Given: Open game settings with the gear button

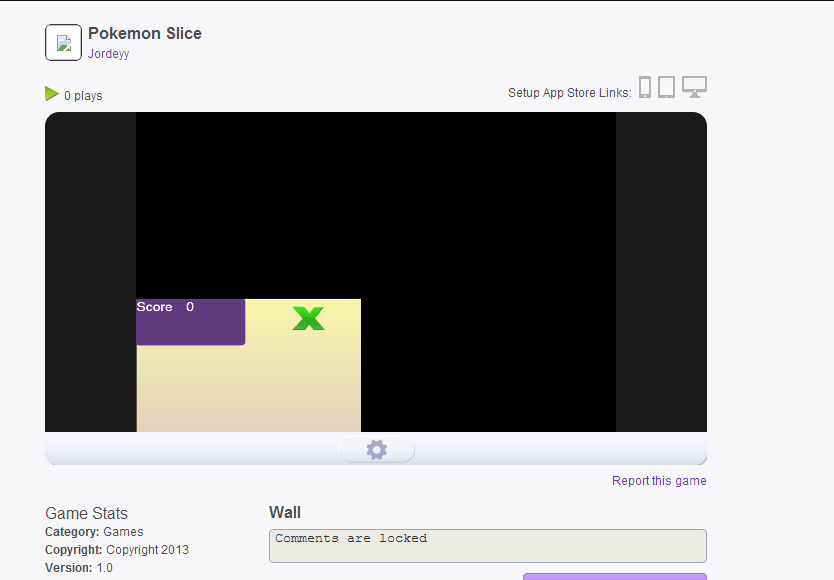Looking at the screenshot, I should coord(376,450).
